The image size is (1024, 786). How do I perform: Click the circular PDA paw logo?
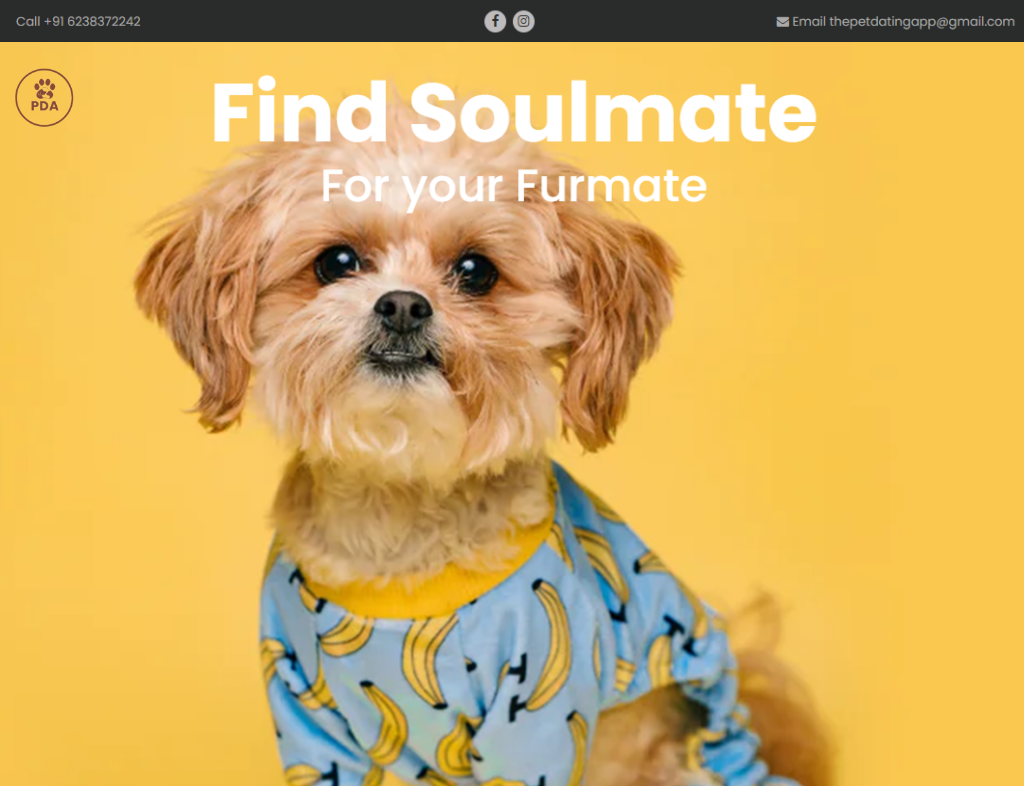point(44,98)
